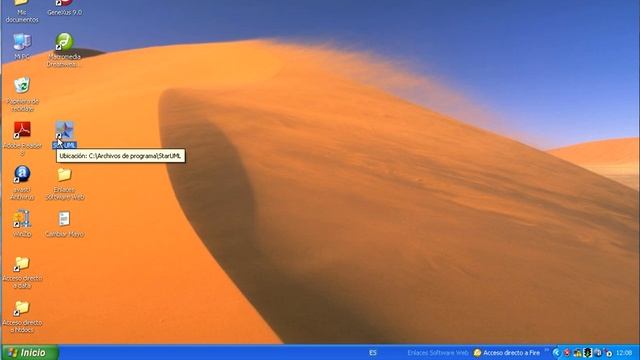
Task: Select the Enlaces Software Web folder
Action: (x=64, y=184)
